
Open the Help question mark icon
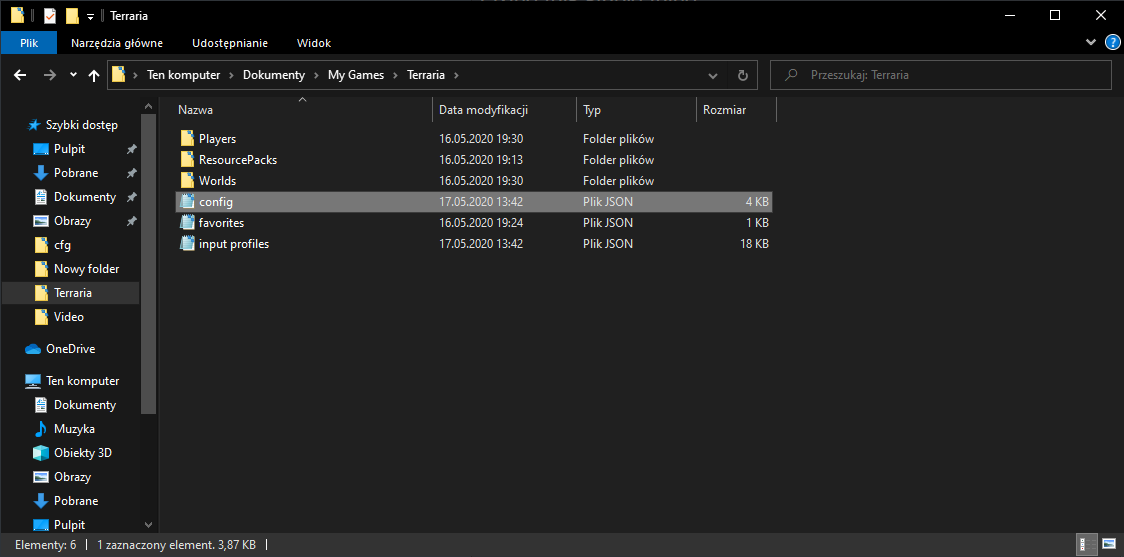tap(1112, 43)
